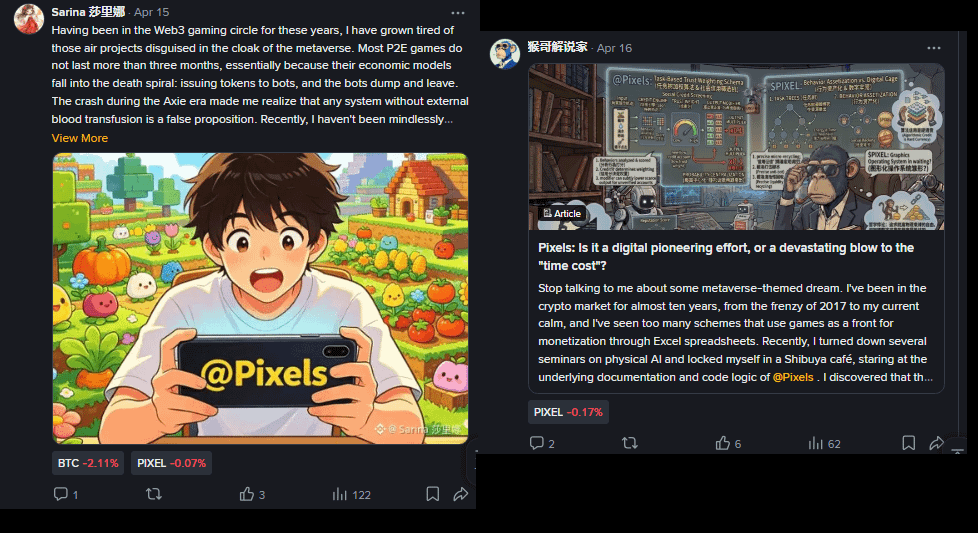Open the article titled Pixels digital pioneering effort
This screenshot has height=533, width=978.
pos(725,256)
